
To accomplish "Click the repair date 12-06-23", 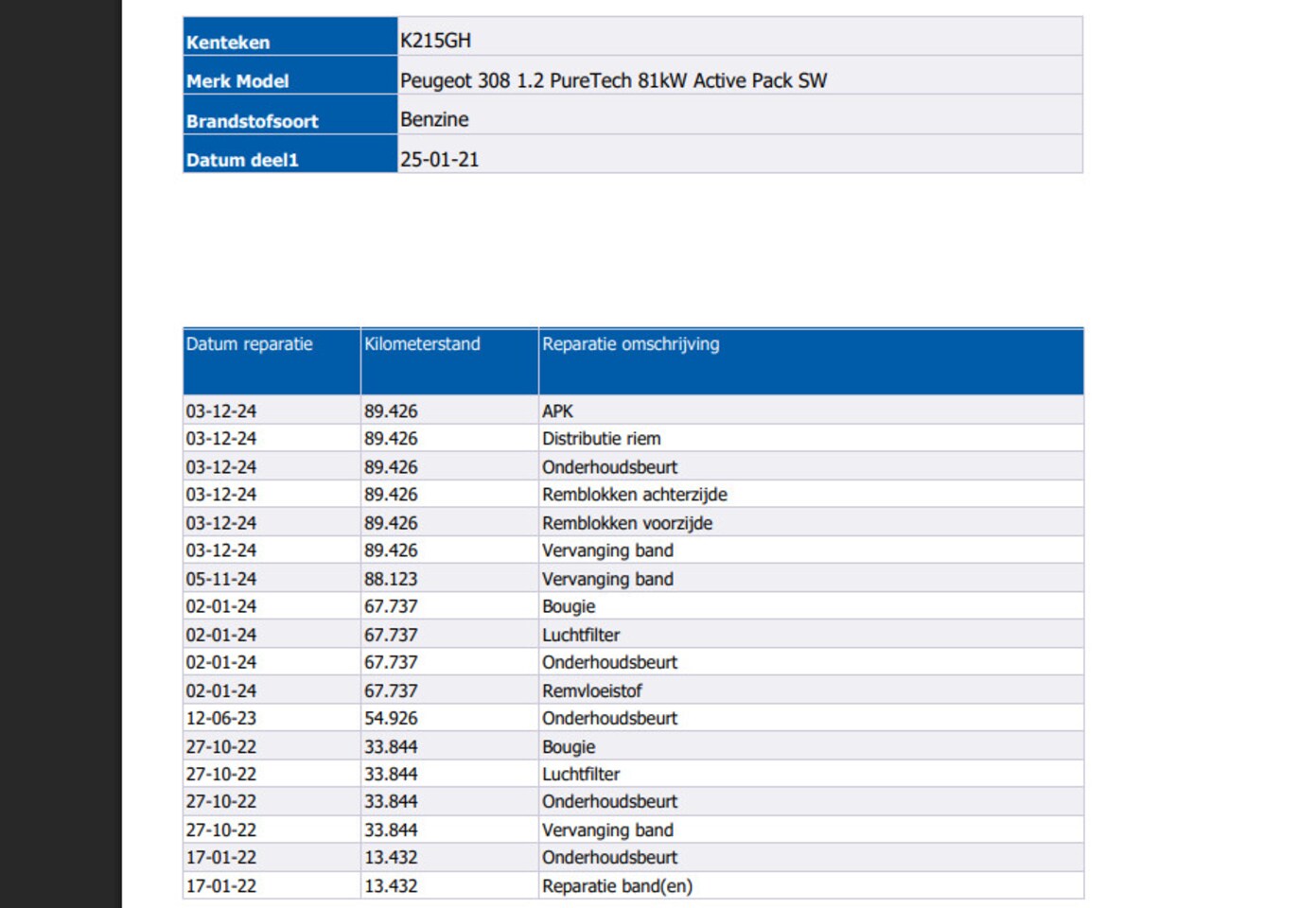I will click(x=221, y=718).
